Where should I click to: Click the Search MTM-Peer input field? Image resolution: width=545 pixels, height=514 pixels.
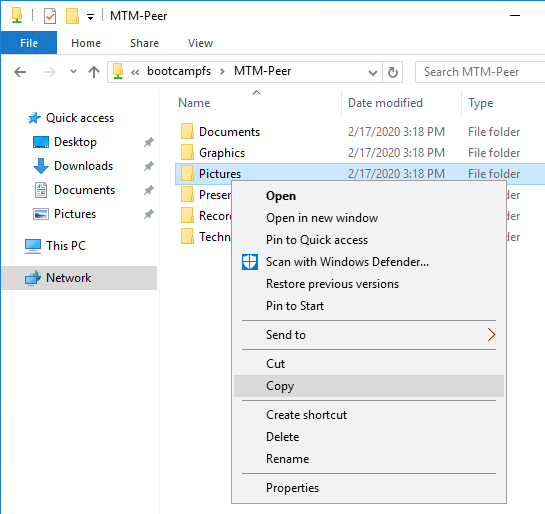(480, 72)
